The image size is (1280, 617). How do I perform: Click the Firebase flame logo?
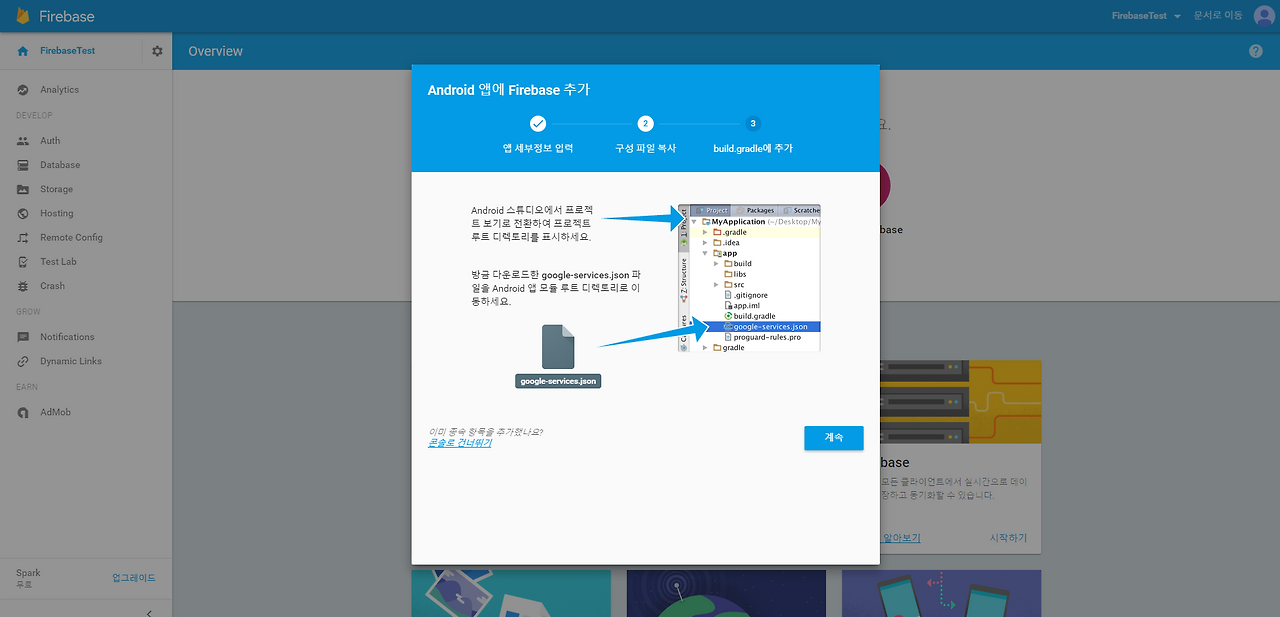point(22,16)
